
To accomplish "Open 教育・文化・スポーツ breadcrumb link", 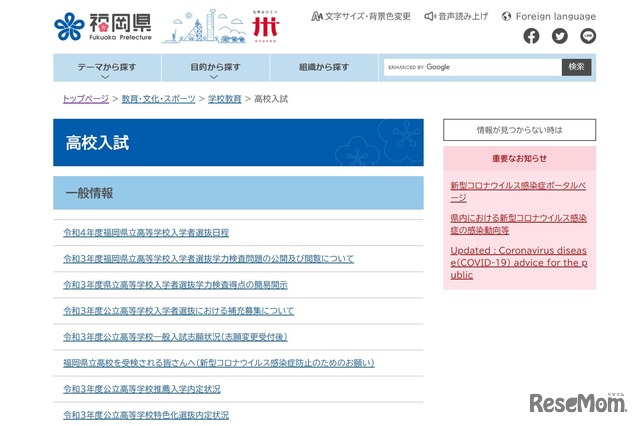I will (159, 99).
